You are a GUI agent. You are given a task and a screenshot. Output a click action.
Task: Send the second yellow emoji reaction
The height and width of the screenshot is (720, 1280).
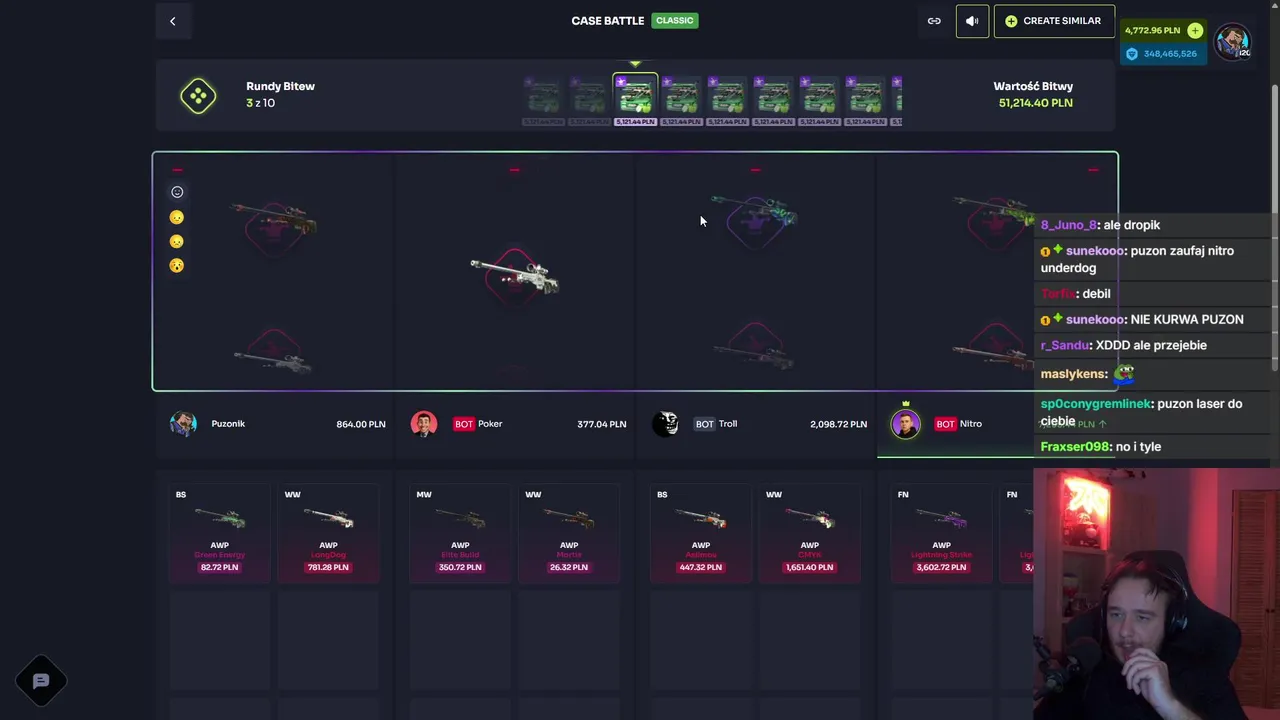[x=177, y=241]
